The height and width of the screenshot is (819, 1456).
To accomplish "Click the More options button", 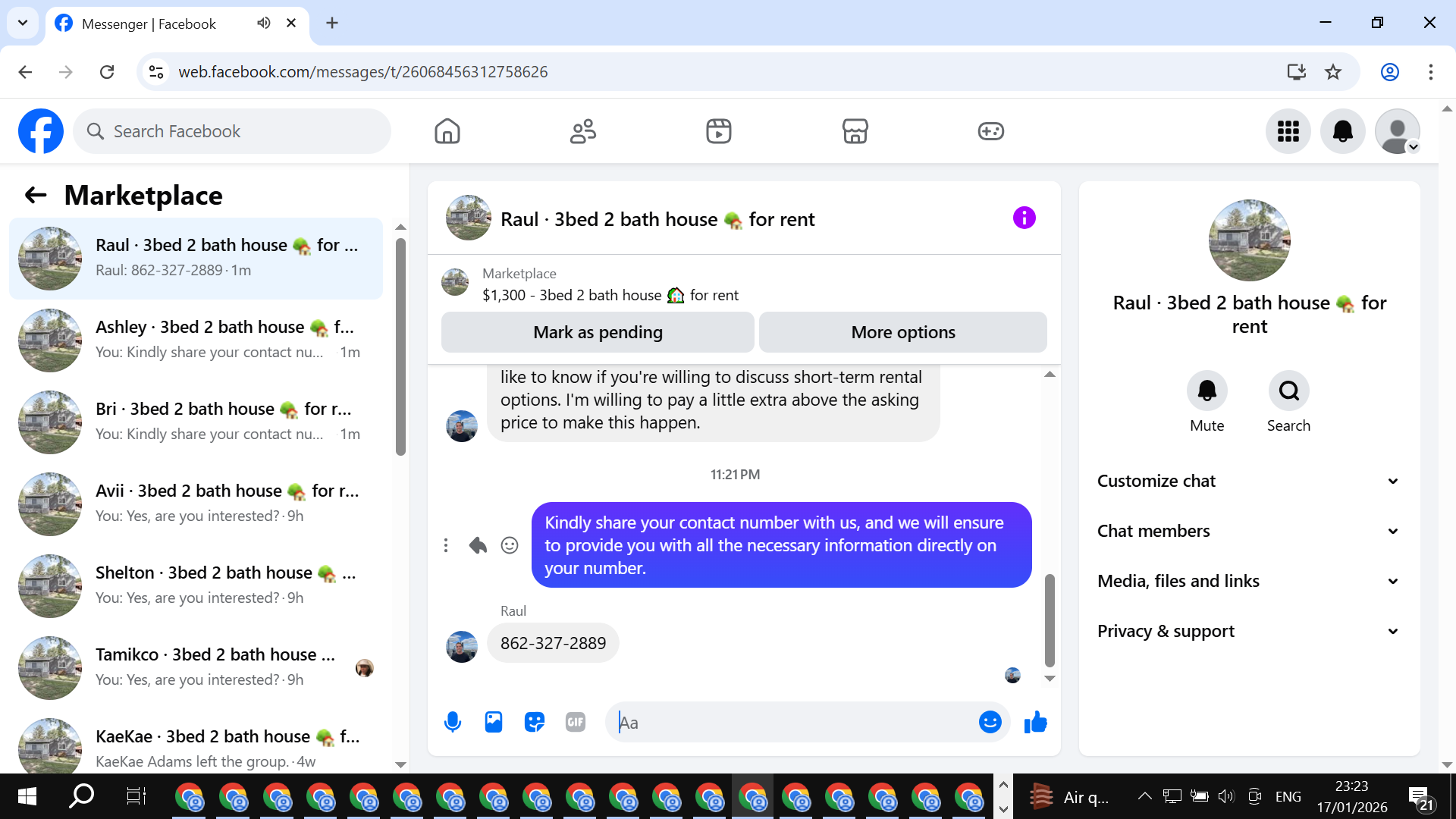I will (x=902, y=332).
